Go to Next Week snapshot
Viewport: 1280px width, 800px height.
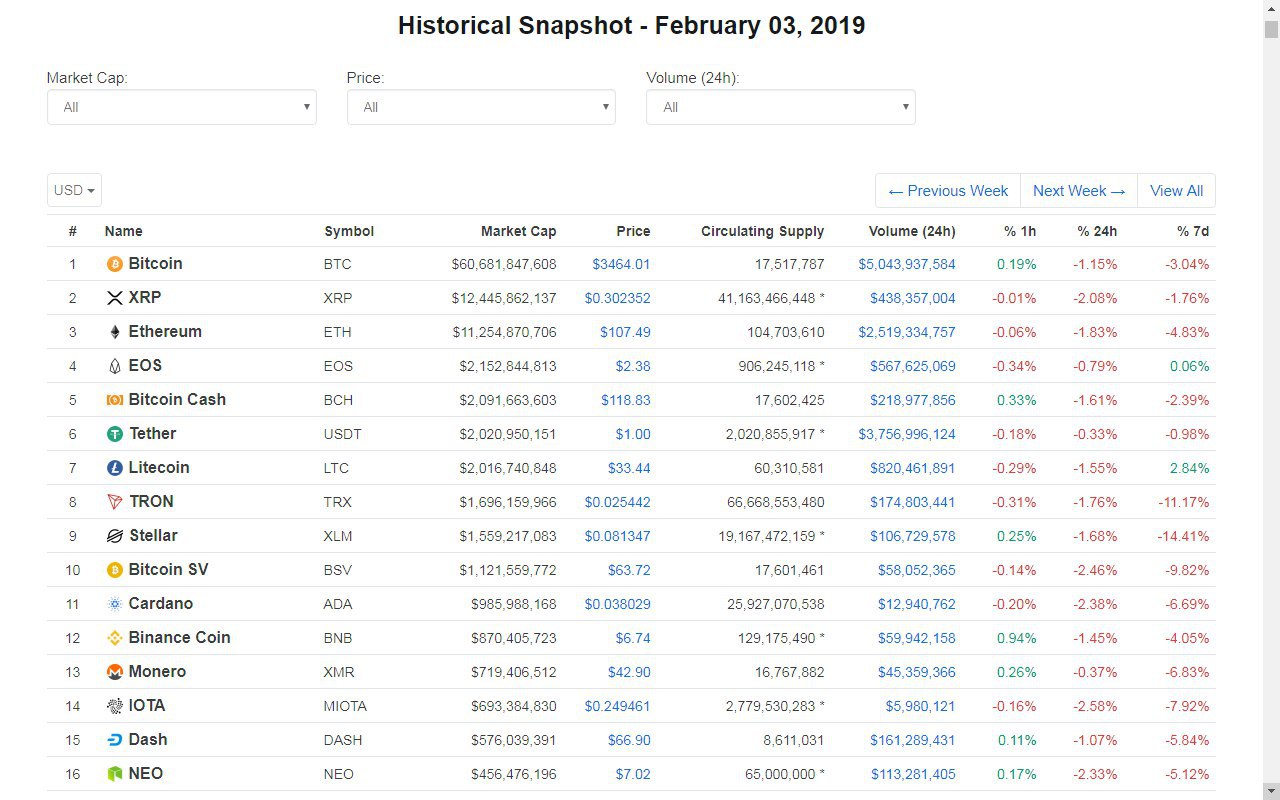1079,191
